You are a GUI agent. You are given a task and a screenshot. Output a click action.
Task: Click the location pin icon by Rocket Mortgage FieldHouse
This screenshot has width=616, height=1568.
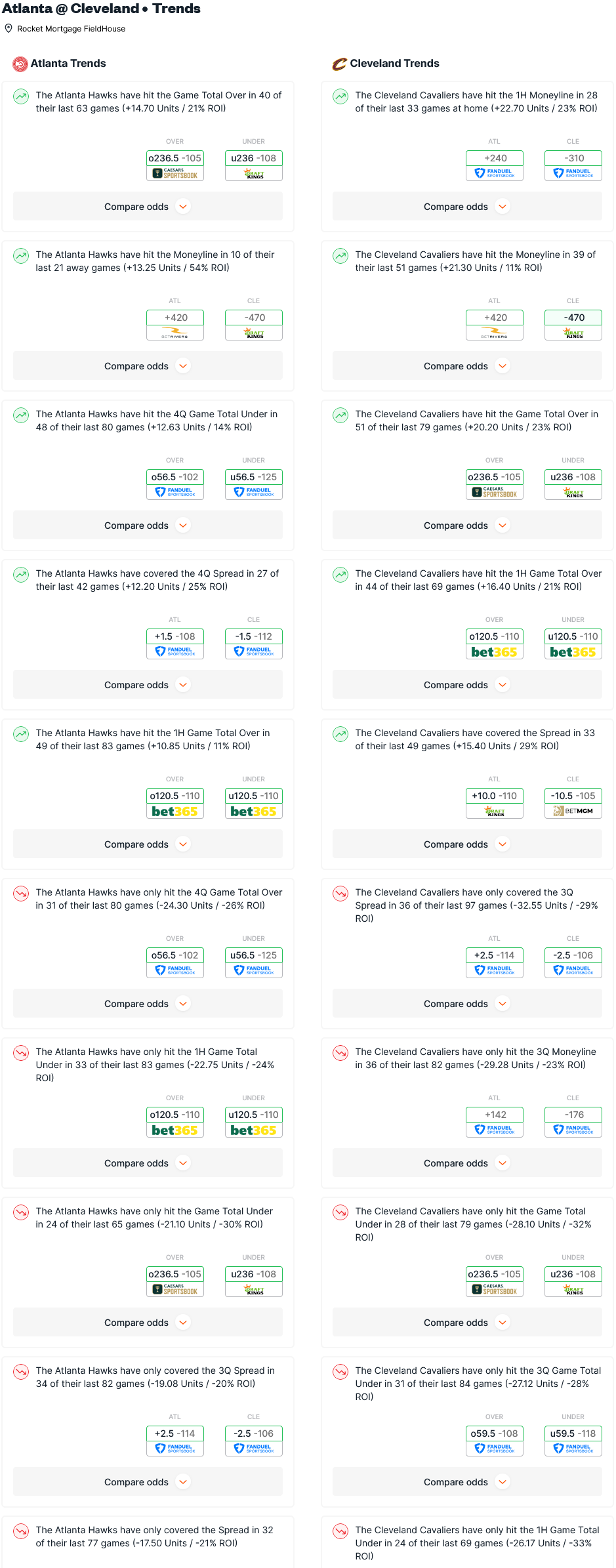(x=9, y=29)
